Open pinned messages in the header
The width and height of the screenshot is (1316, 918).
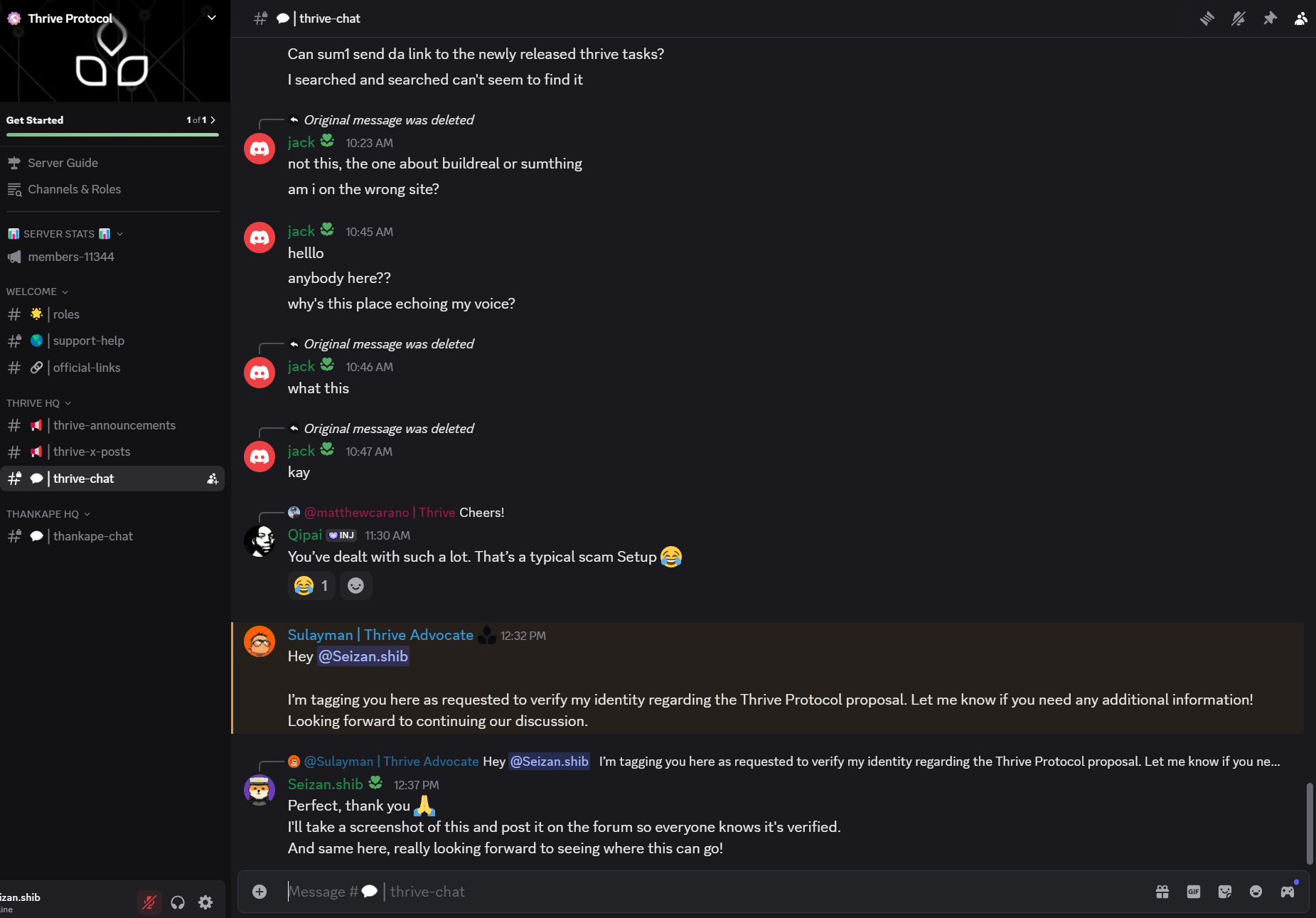(1270, 18)
